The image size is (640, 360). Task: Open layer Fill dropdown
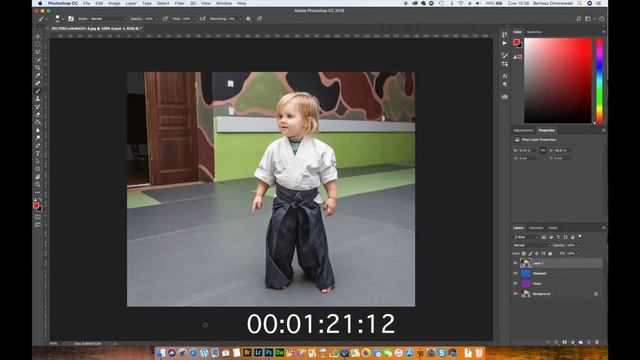578,253
